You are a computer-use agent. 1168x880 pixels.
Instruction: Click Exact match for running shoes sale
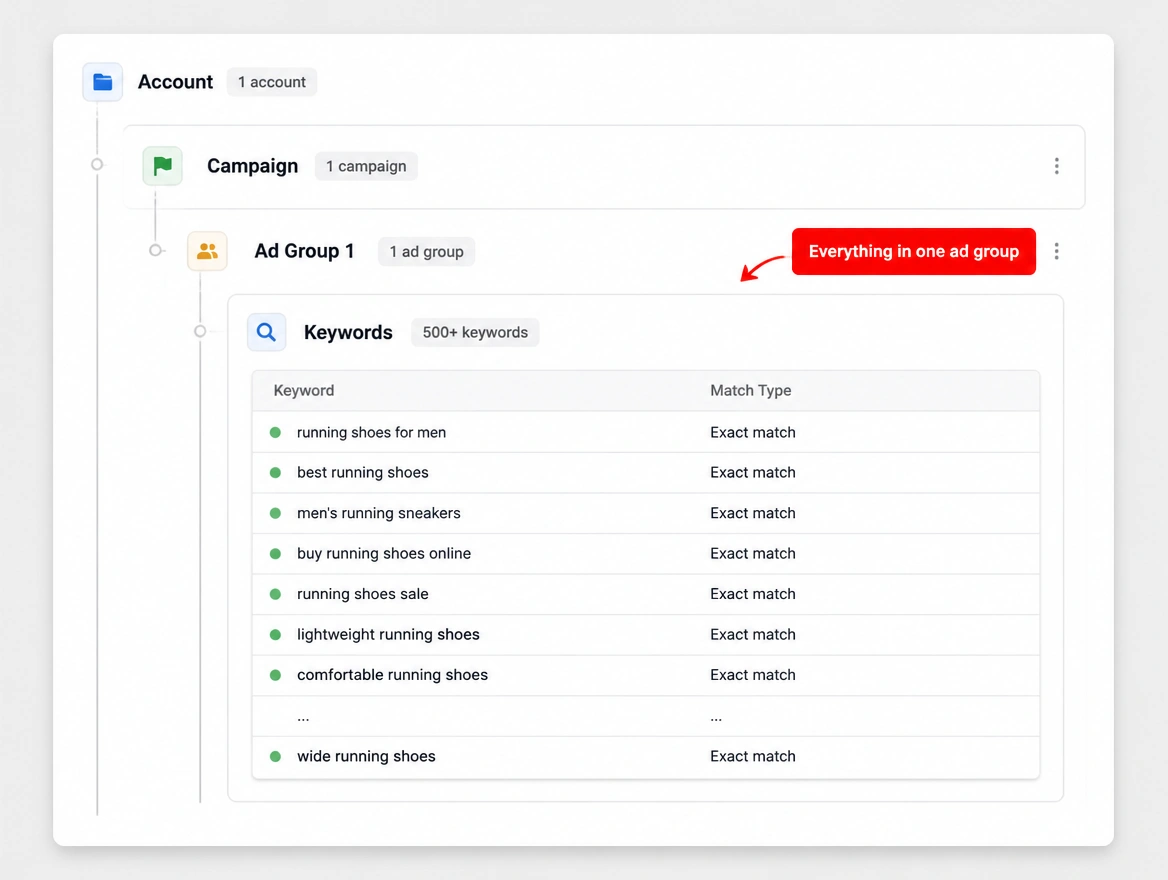[752, 595]
